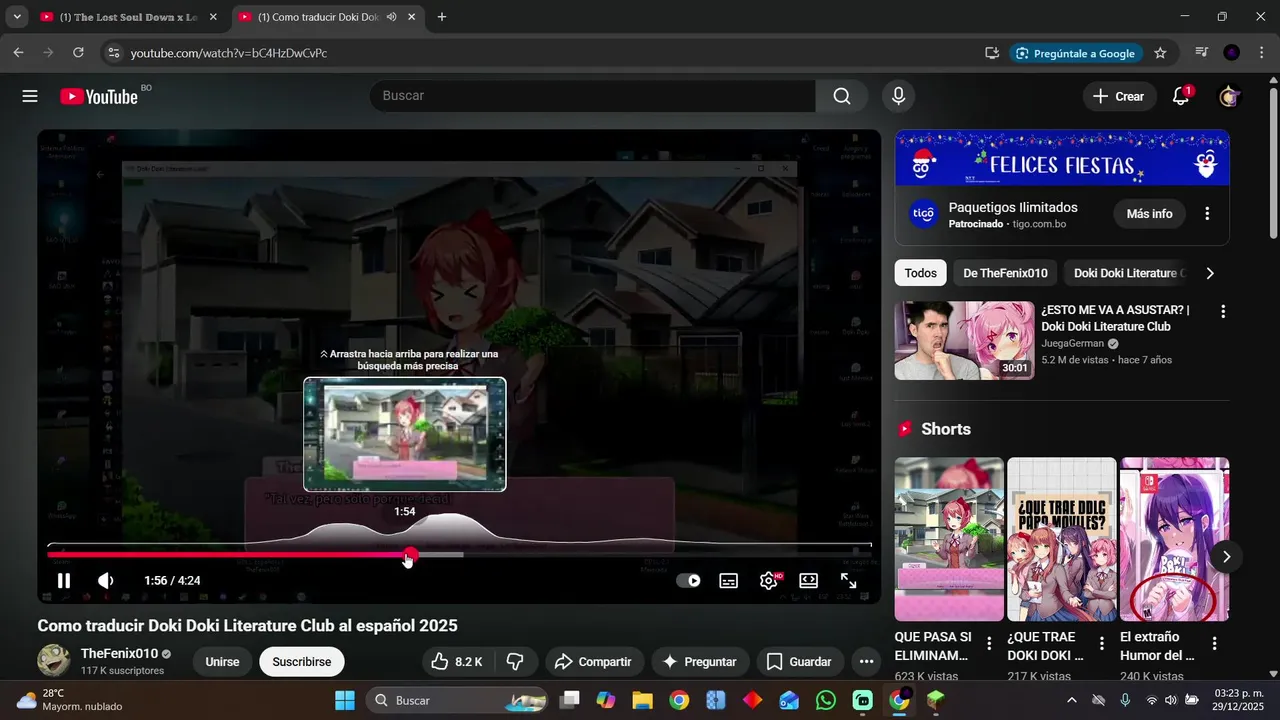1280x720 pixels.
Task: Click Más info on Tigo ad
Action: 1149,214
